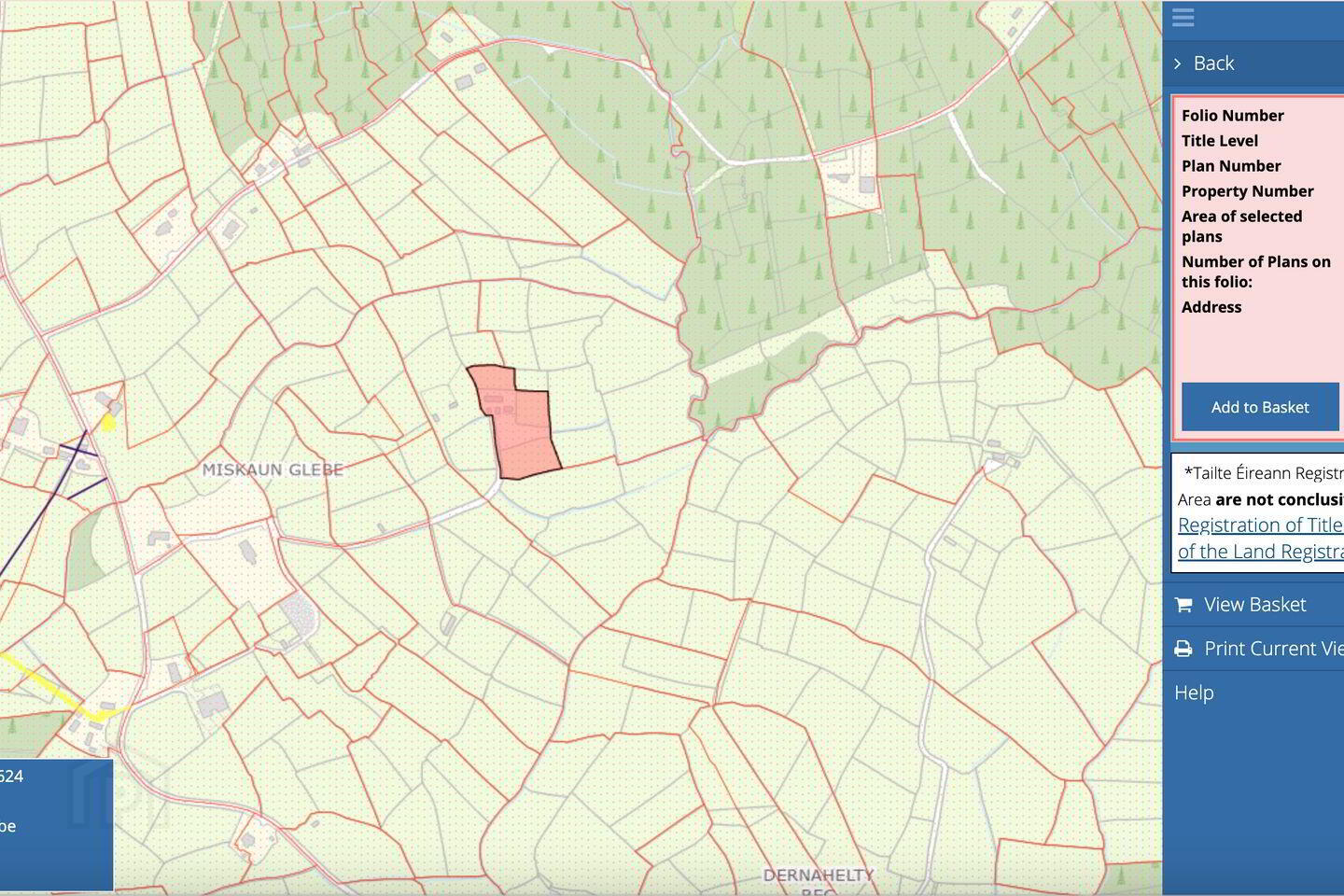
Task: Click the Property Number field label
Action: click(x=1247, y=191)
